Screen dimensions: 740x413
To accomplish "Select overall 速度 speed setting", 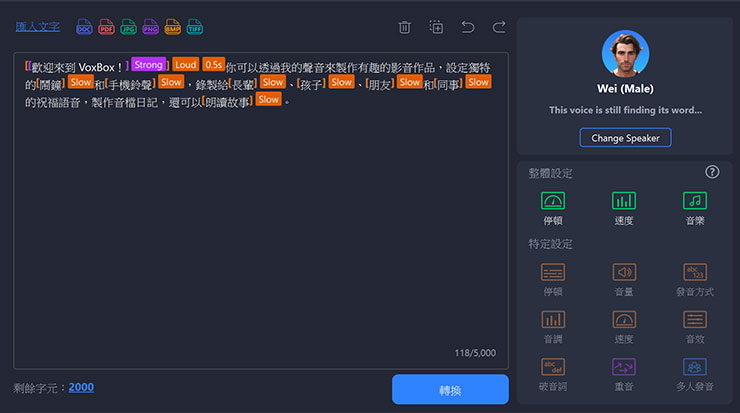I will 624,208.
